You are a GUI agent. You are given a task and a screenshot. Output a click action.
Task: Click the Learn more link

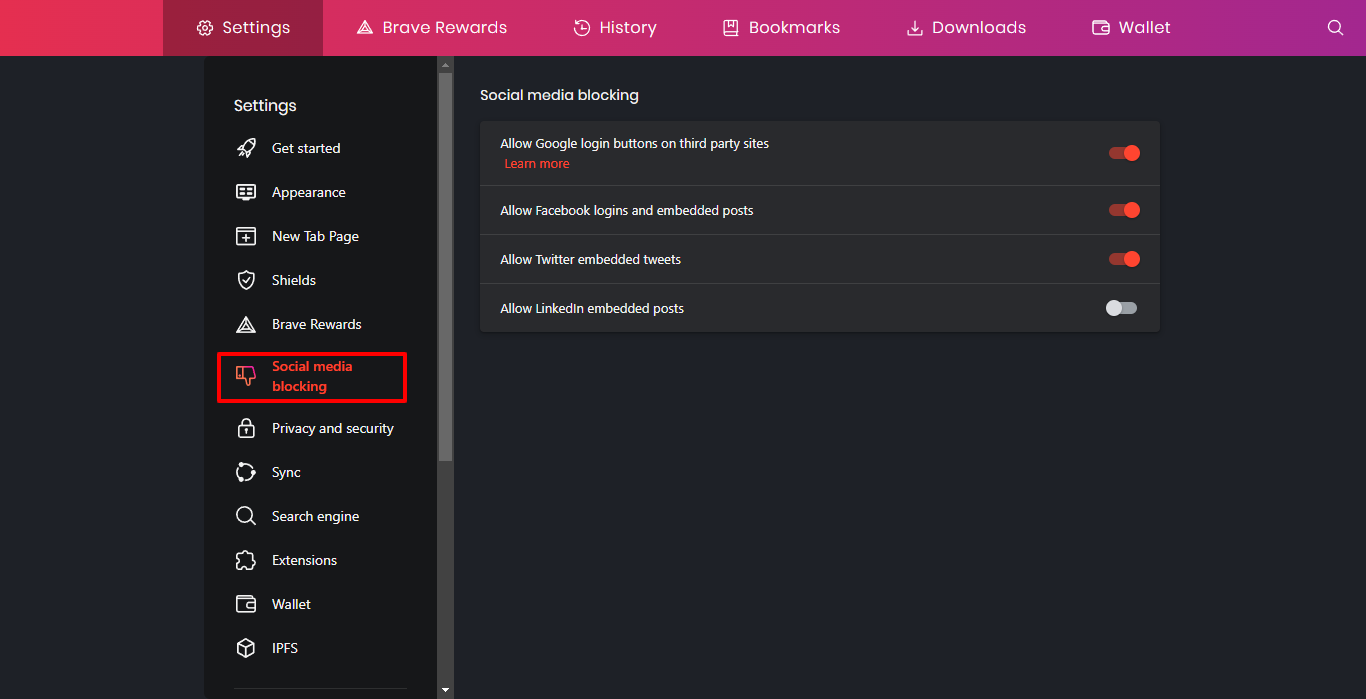pyautogui.click(x=537, y=163)
